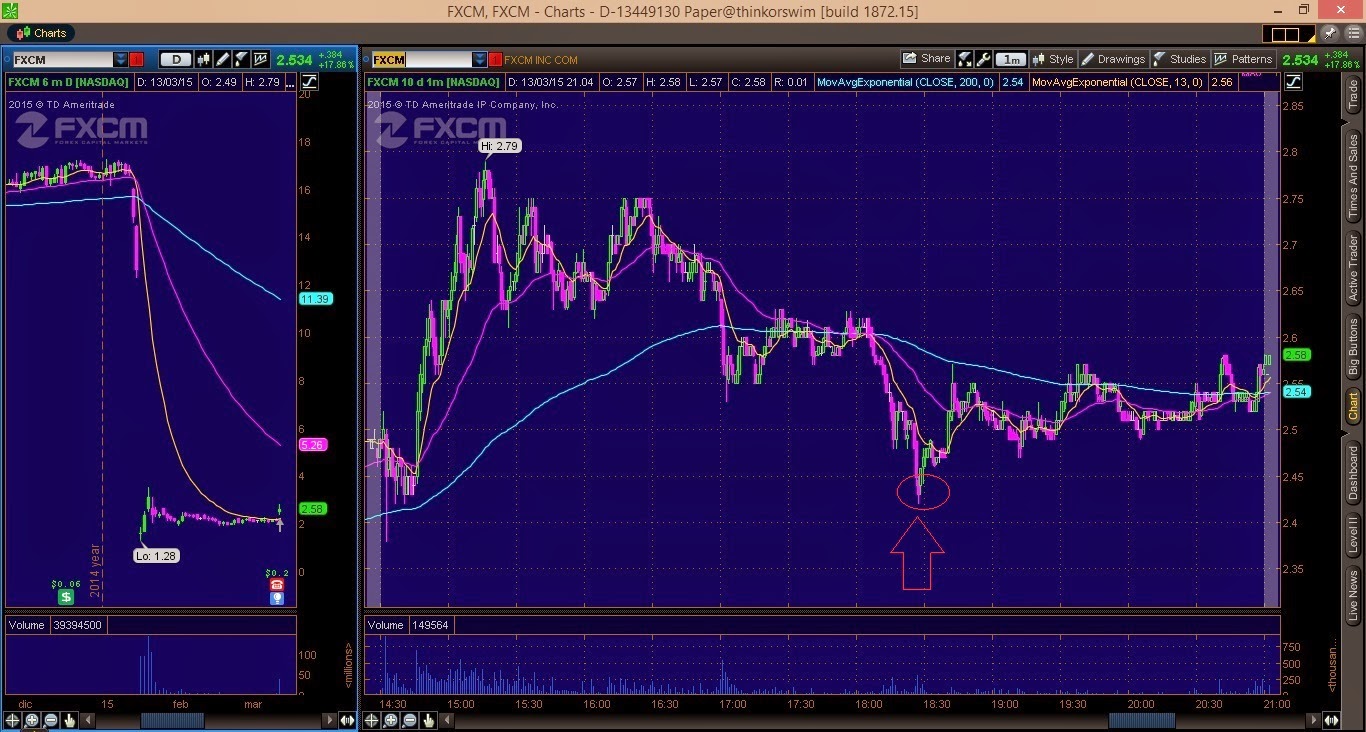Image resolution: width=1366 pixels, height=732 pixels.
Task: Open left chart candlestick Style icon
Action: [203, 59]
